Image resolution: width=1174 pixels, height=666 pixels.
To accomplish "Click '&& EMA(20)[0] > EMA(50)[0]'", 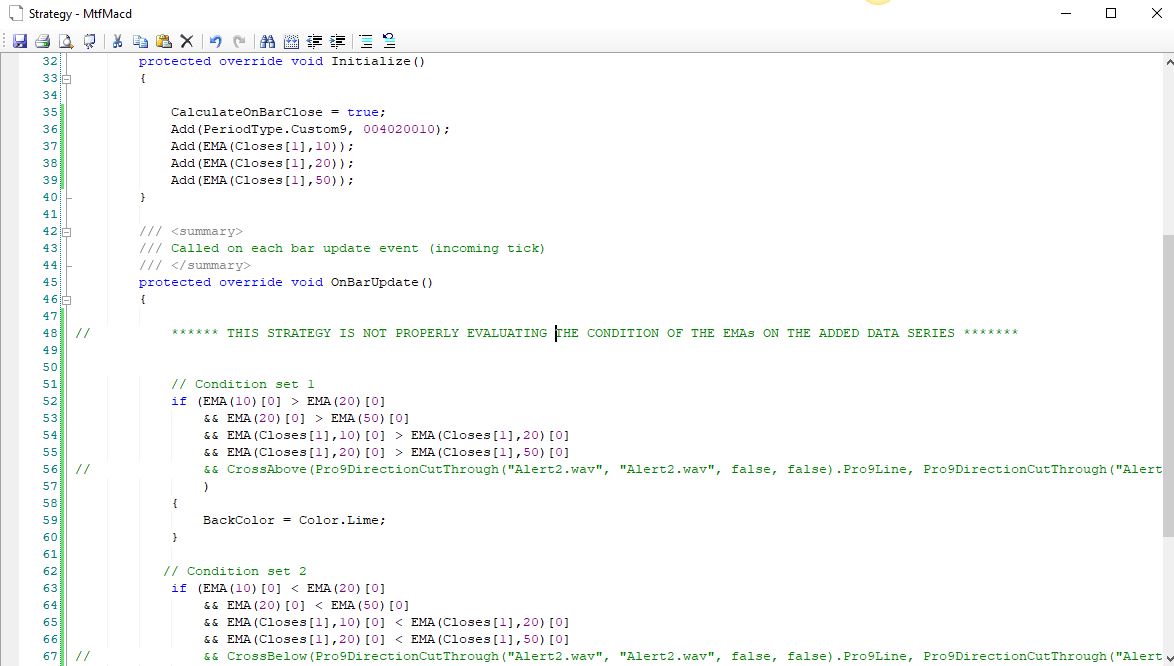I will coord(306,418).
